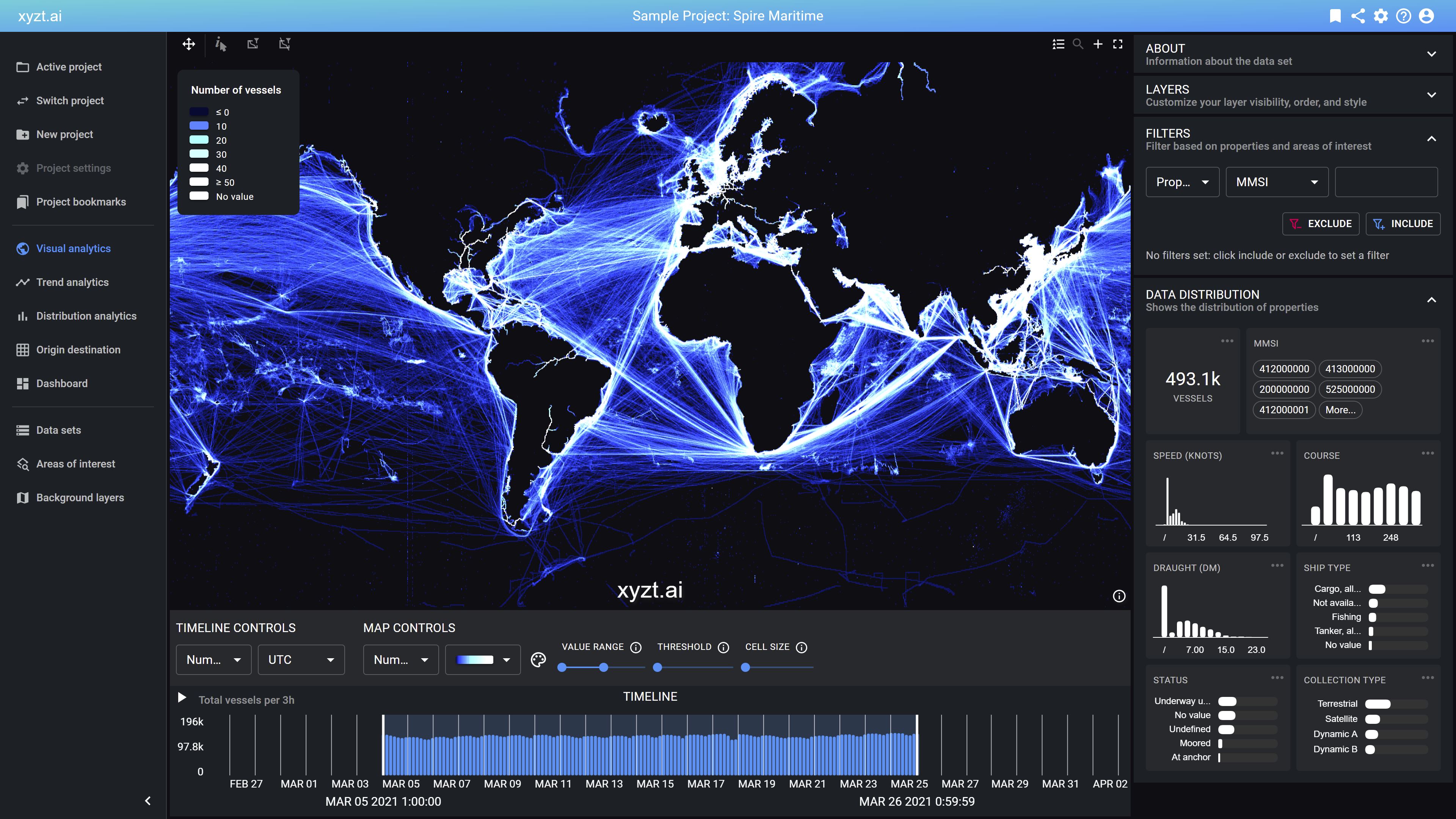The height and width of the screenshot is (819, 1456).
Task: Open the UTC timezone dropdown
Action: [x=301, y=660]
